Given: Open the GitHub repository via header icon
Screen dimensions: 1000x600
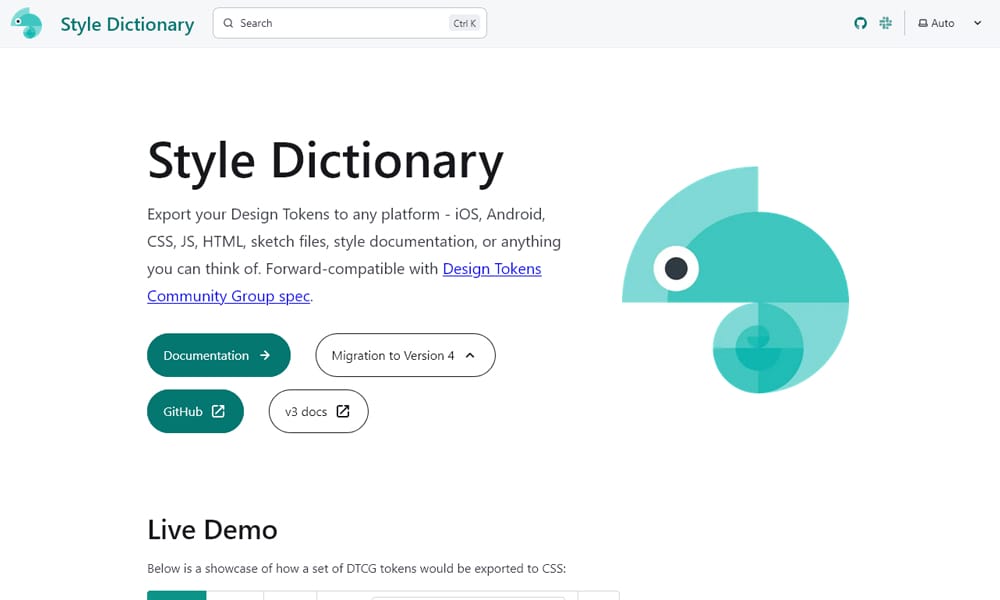Looking at the screenshot, I should [x=861, y=23].
